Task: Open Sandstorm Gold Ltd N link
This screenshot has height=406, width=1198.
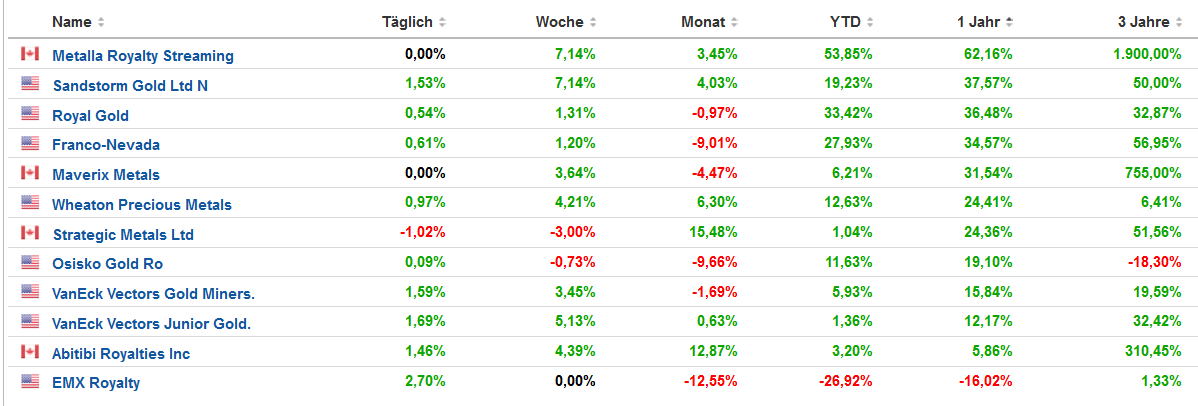Action: click(130, 85)
